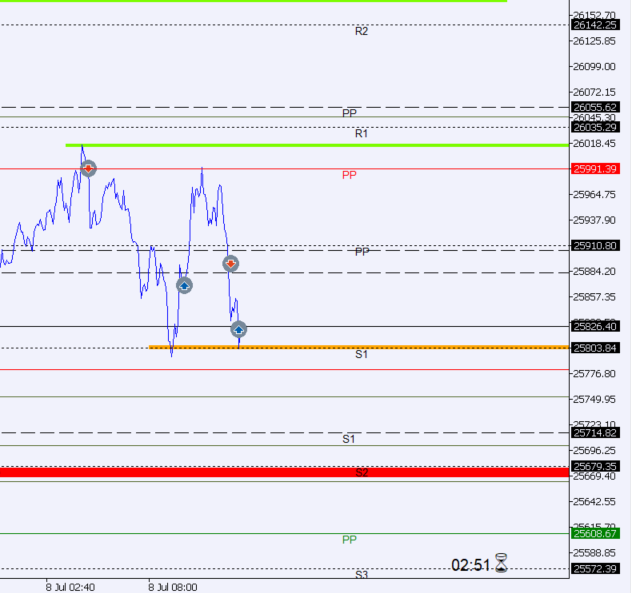Select the red 25991.39 price label
This screenshot has width=631, height=593.
pos(595,169)
